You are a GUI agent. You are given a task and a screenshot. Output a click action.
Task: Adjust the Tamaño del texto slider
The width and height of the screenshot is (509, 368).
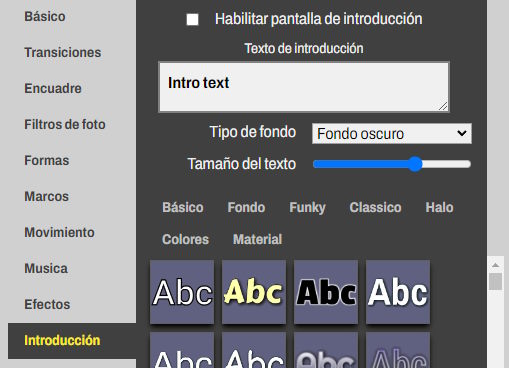(x=392, y=164)
